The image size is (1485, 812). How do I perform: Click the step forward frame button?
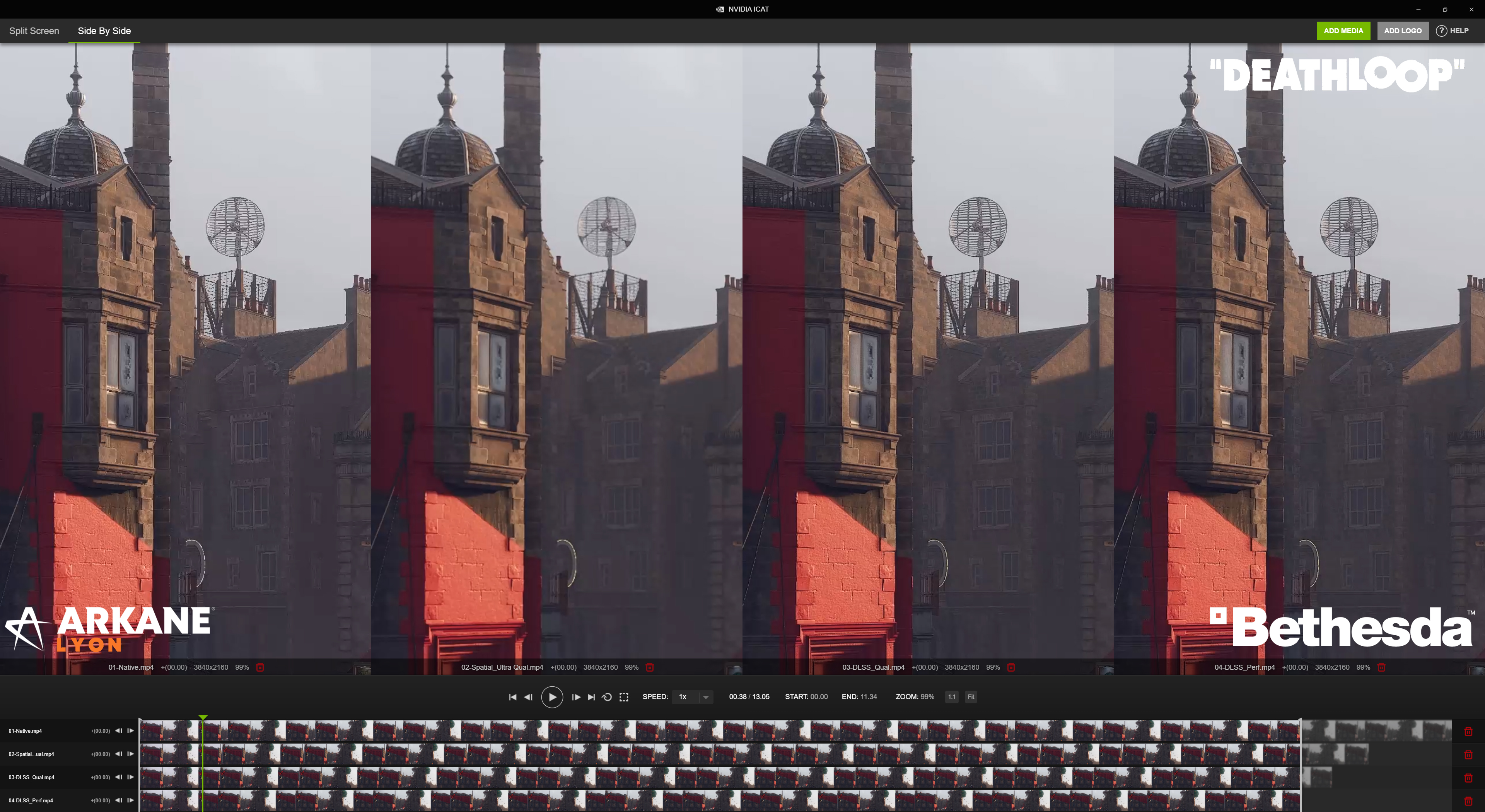(x=575, y=697)
